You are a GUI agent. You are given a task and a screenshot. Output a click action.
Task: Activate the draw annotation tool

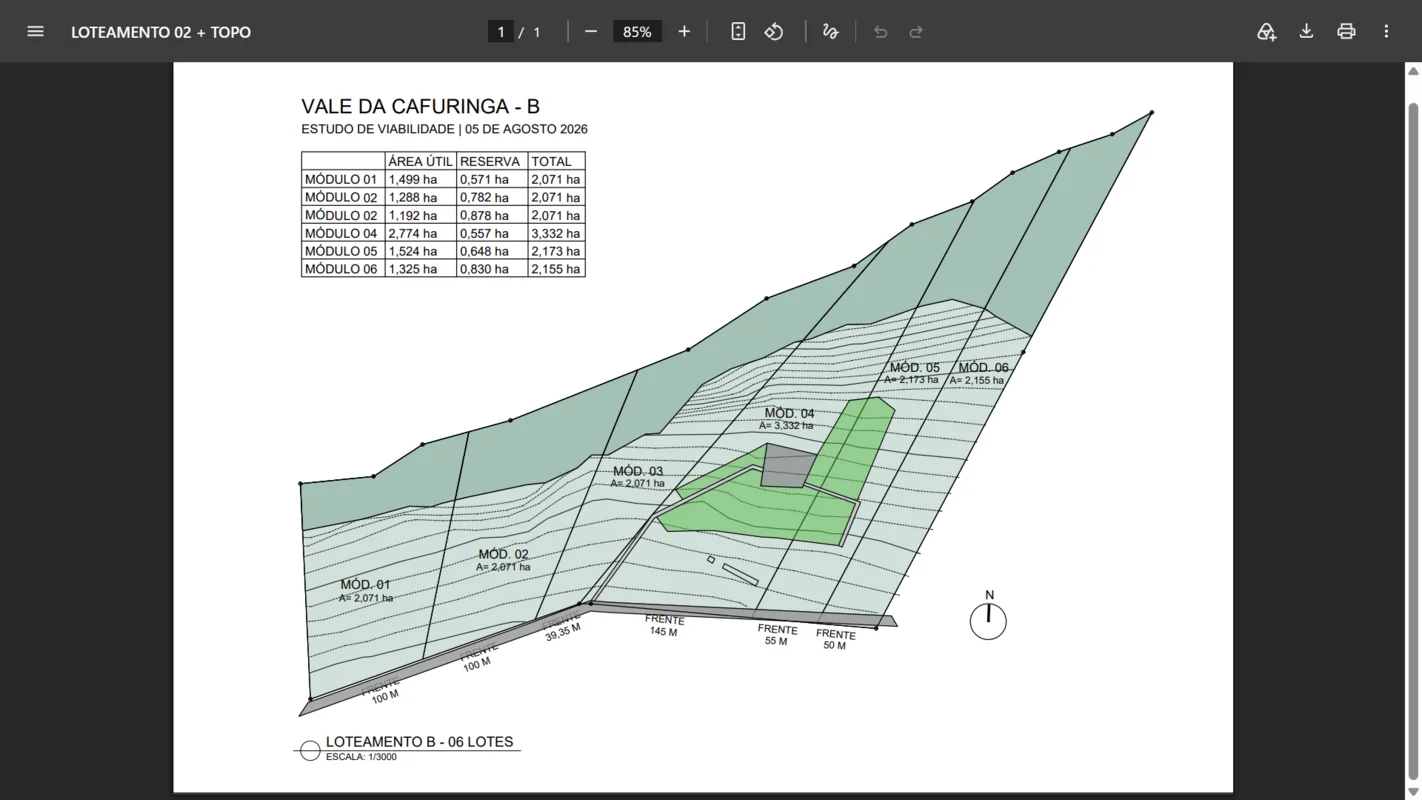click(x=830, y=31)
